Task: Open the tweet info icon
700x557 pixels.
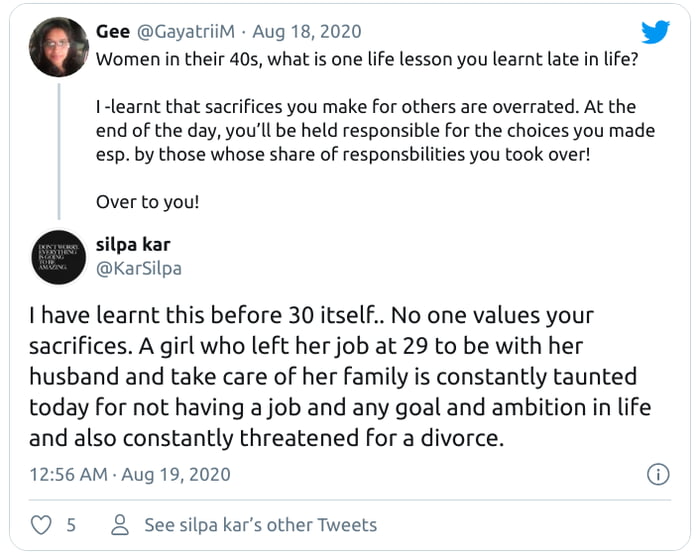Action: pyautogui.click(x=657, y=474)
